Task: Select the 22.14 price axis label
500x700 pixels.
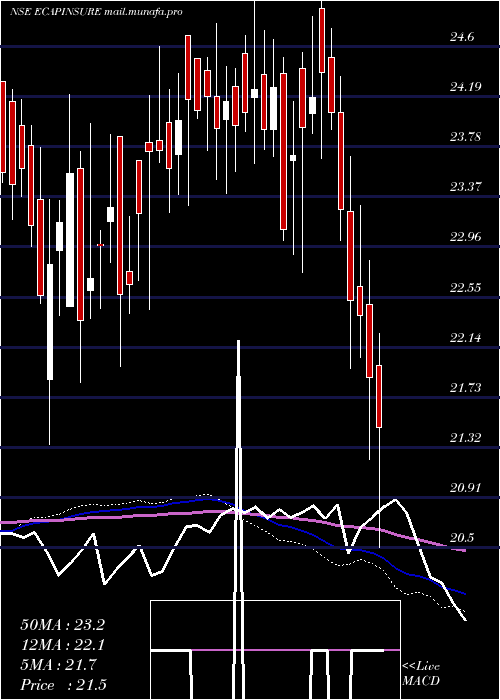Action: pos(466,338)
